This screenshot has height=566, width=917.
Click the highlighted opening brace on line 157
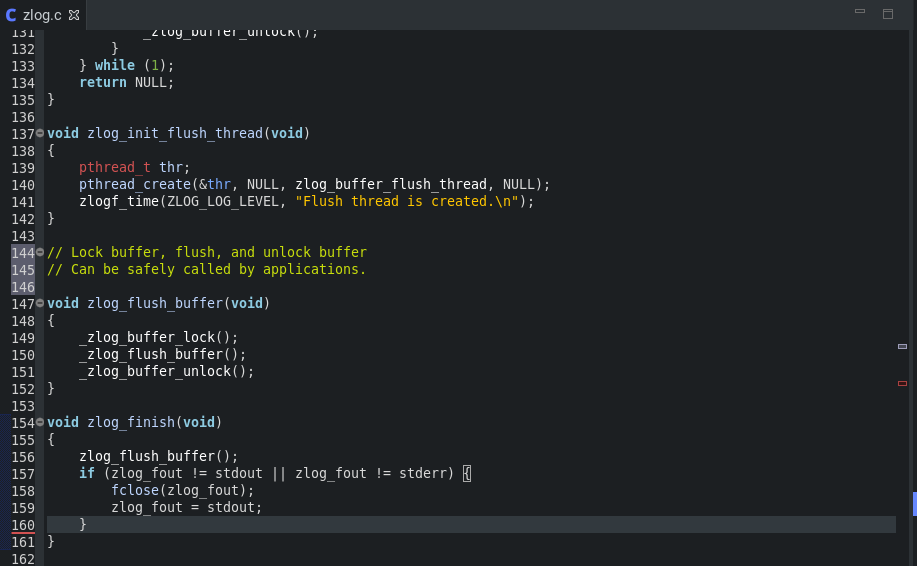pos(466,474)
